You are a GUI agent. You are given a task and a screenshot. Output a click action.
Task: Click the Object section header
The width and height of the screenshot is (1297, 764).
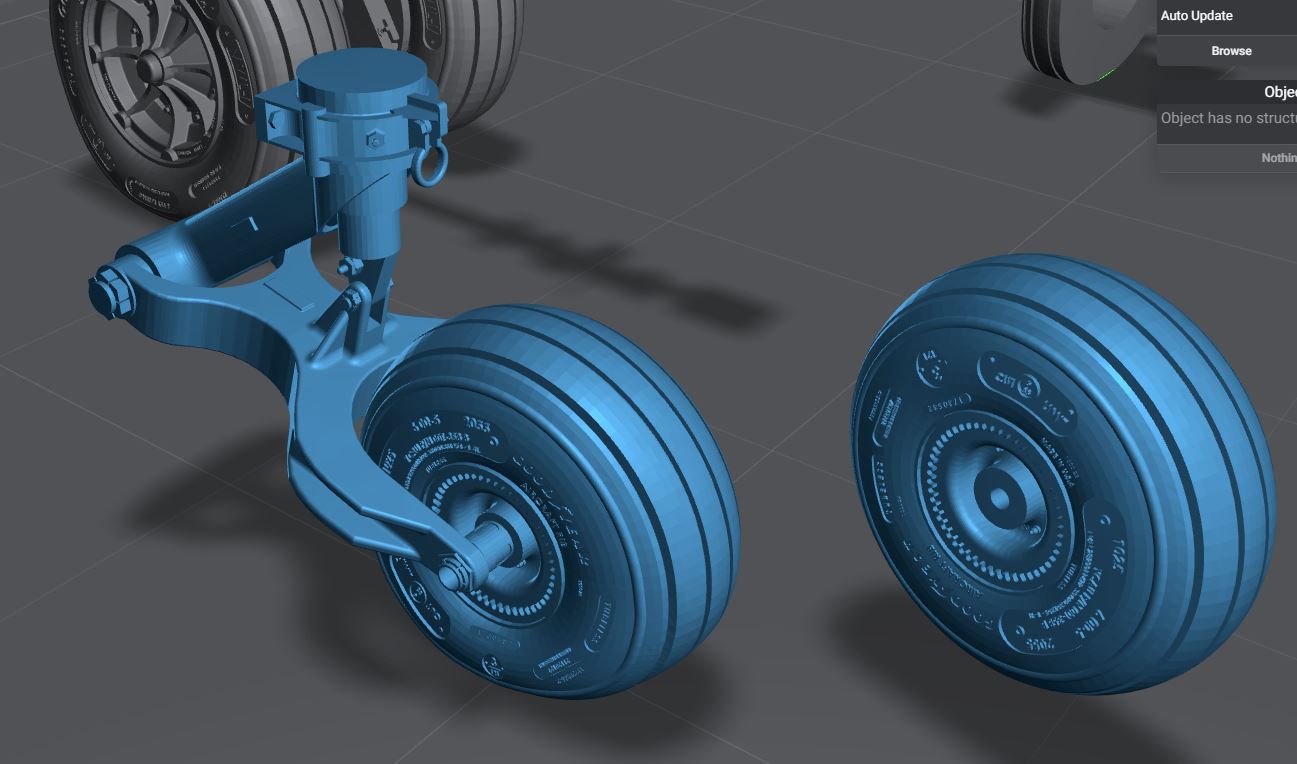tap(1278, 92)
